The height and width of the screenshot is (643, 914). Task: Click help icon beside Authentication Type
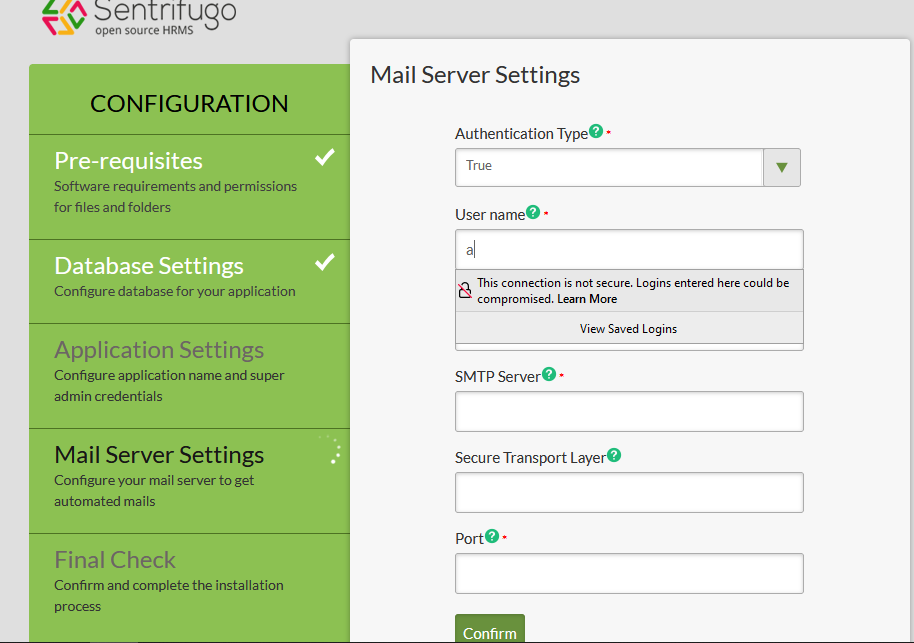click(596, 131)
